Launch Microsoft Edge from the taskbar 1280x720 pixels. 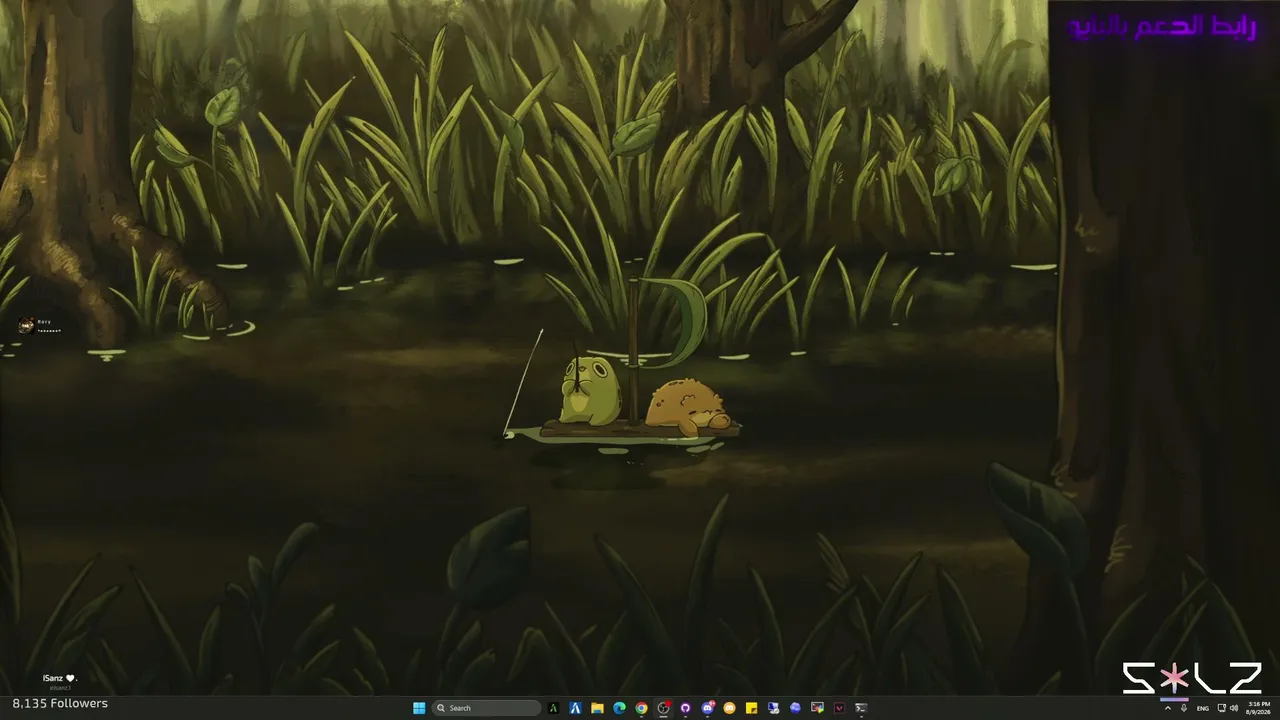pos(619,708)
